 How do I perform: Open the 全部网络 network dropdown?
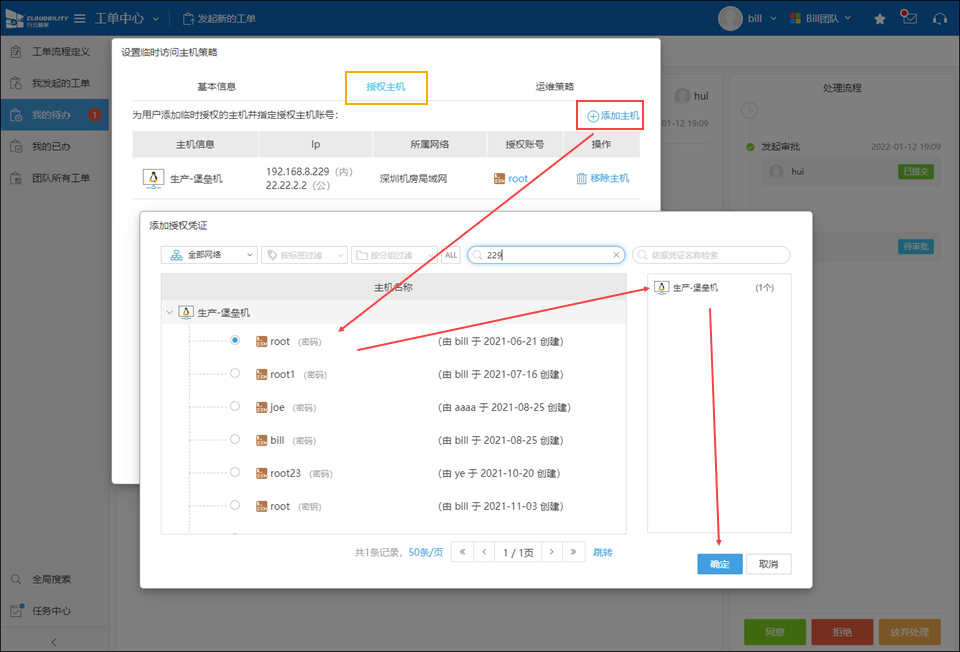(209, 255)
